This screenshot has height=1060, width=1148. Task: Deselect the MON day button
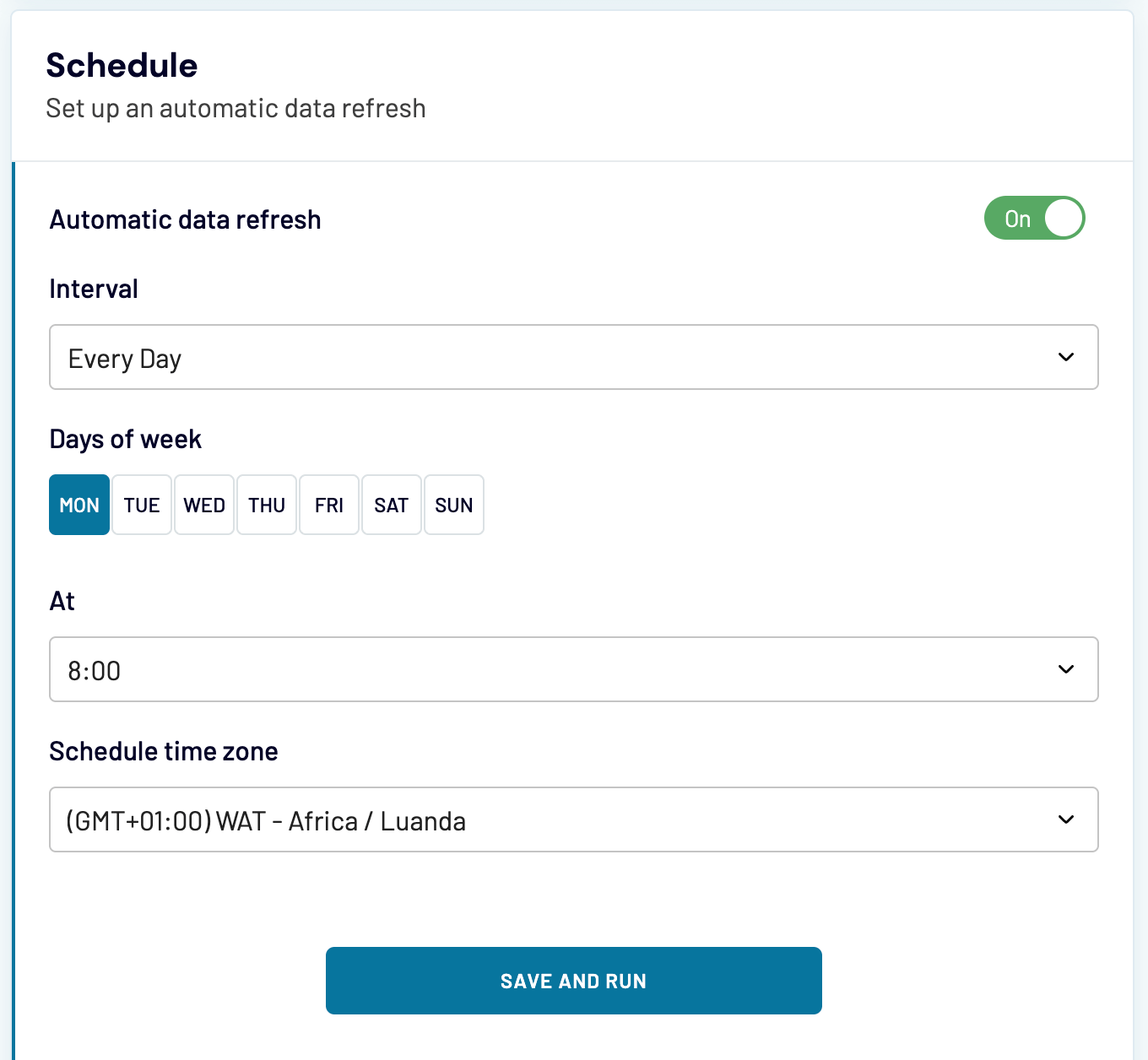pyautogui.click(x=79, y=505)
